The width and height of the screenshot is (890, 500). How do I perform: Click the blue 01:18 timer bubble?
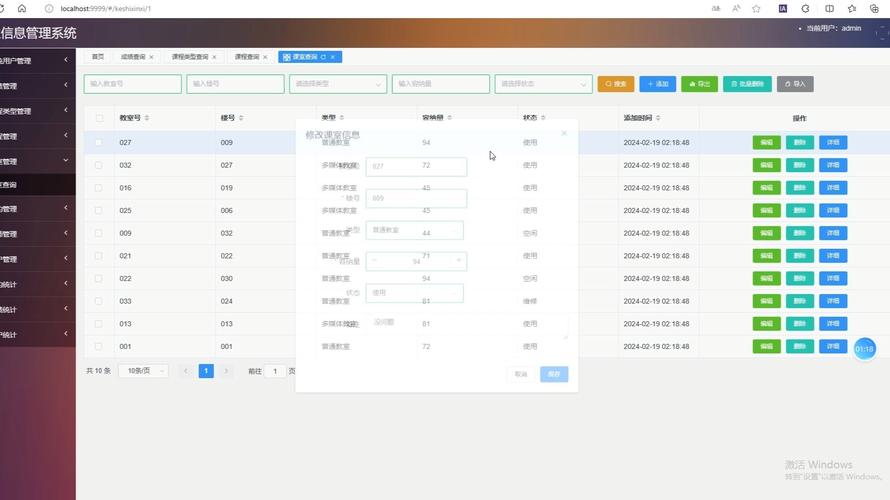864,348
